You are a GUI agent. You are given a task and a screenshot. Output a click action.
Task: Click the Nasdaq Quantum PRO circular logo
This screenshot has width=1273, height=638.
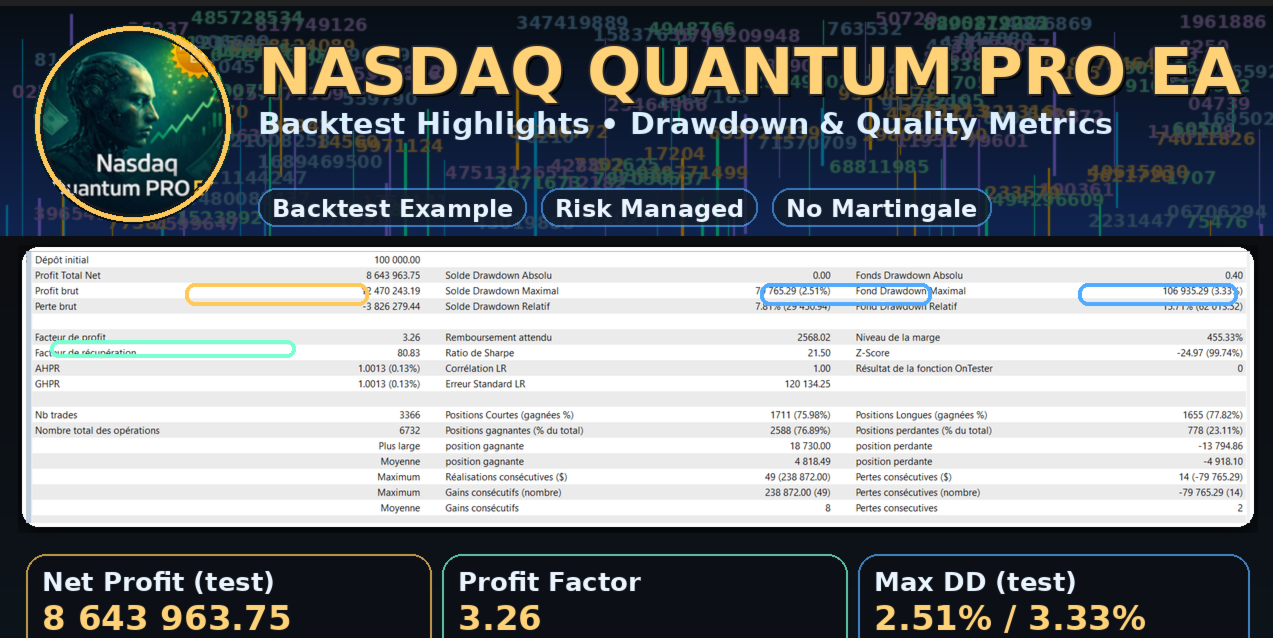(133, 124)
